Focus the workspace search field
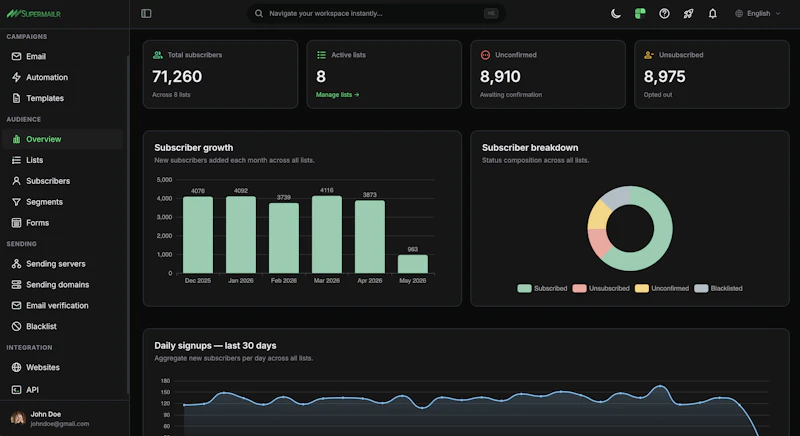 (376, 13)
